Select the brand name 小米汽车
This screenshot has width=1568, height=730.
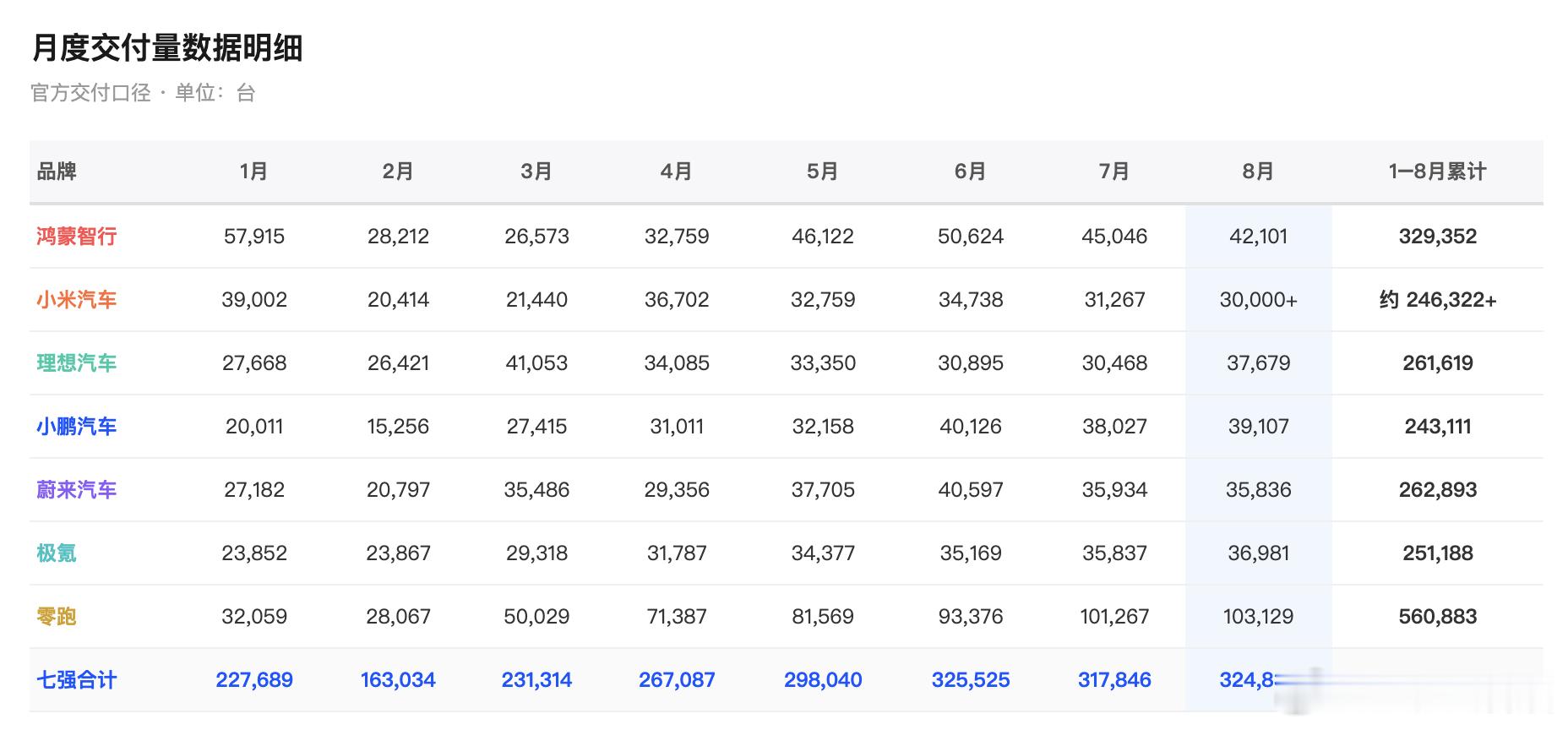(77, 300)
